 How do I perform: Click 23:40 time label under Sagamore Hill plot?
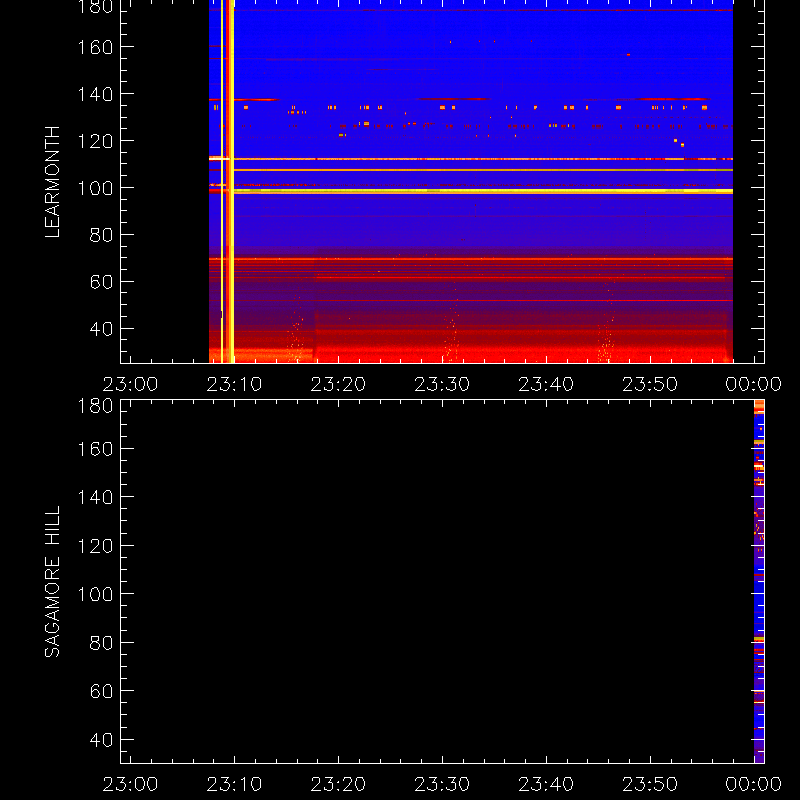click(x=546, y=784)
